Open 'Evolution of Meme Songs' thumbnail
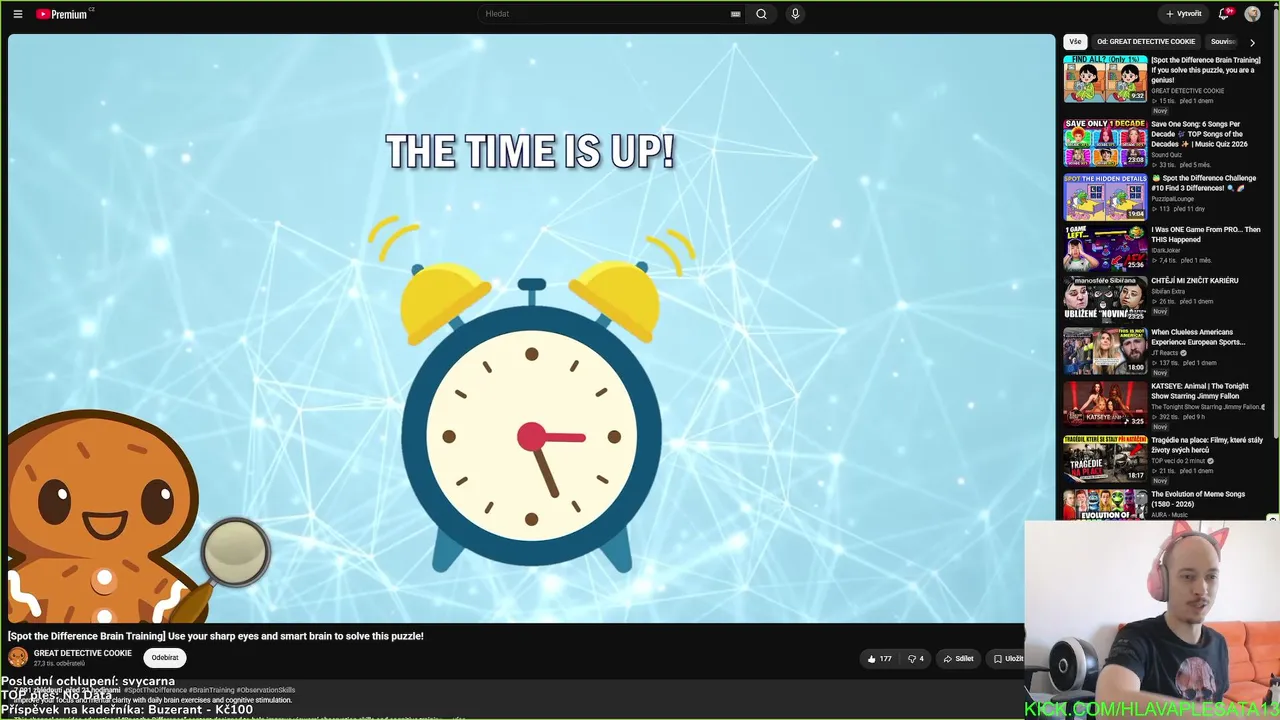 (1105, 504)
